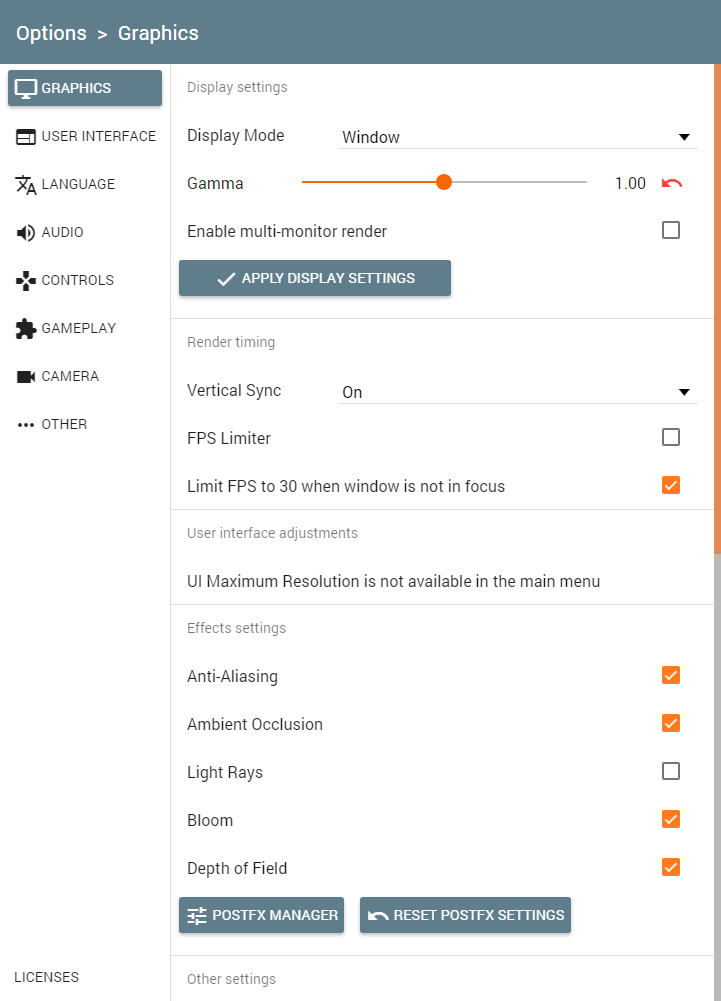This screenshot has height=1001, width=721.
Task: Enable the Light Rays effect
Action: [671, 771]
